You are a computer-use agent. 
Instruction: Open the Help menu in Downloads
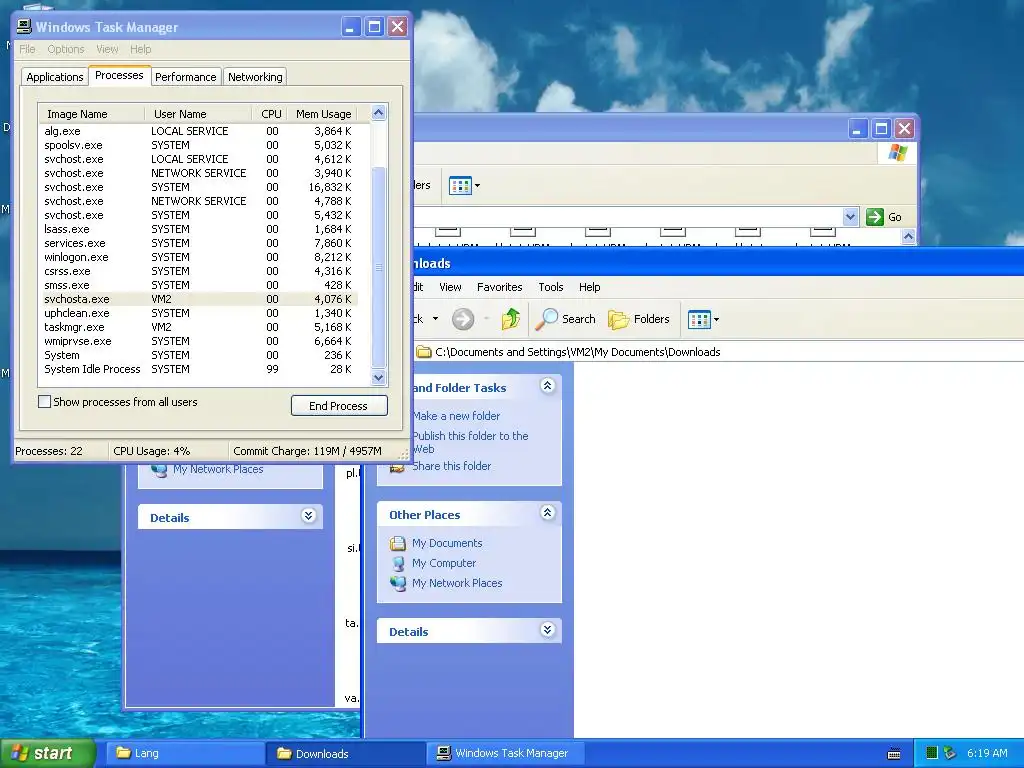(x=589, y=287)
